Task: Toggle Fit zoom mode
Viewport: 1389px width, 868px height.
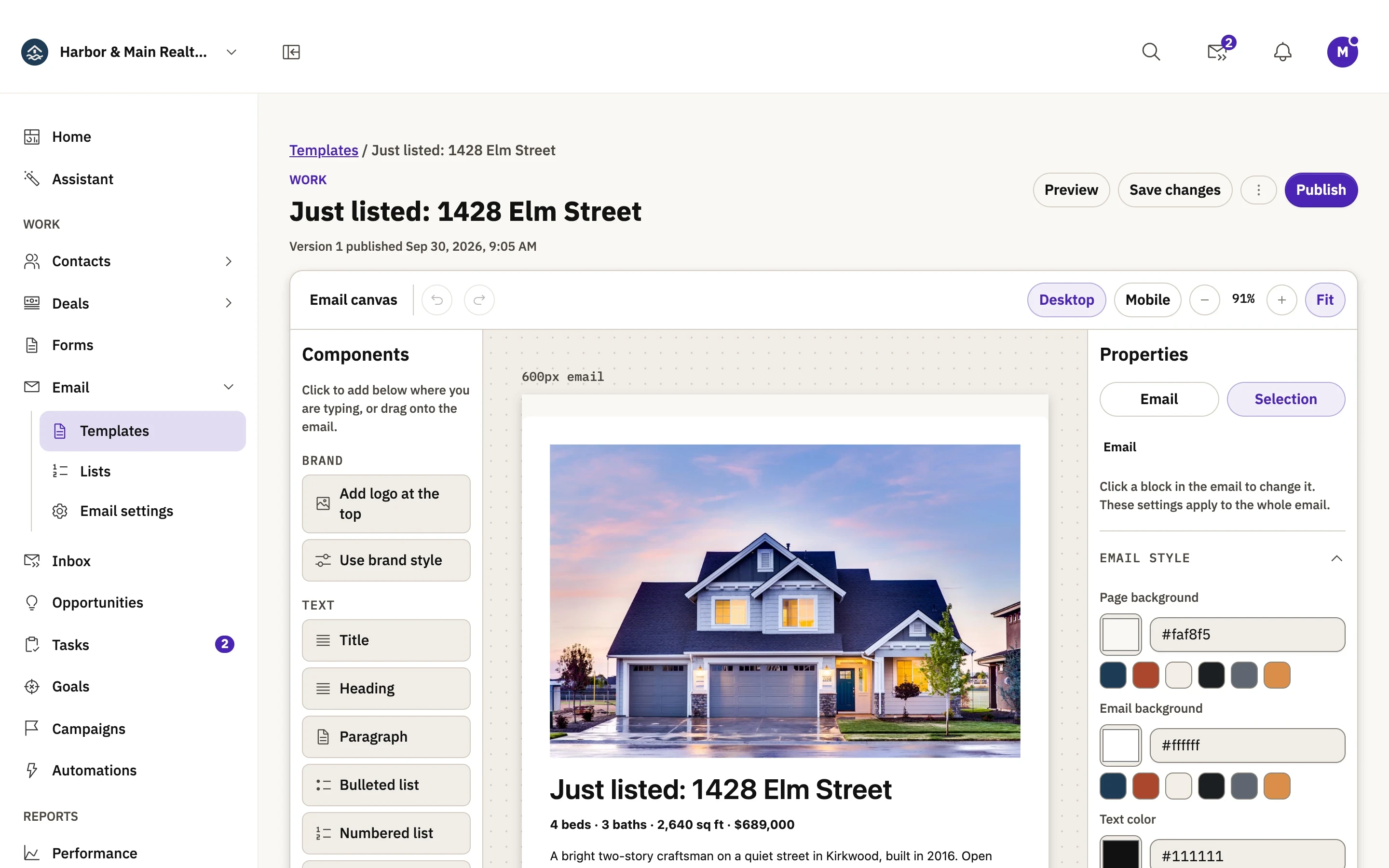Action: pyautogui.click(x=1325, y=299)
